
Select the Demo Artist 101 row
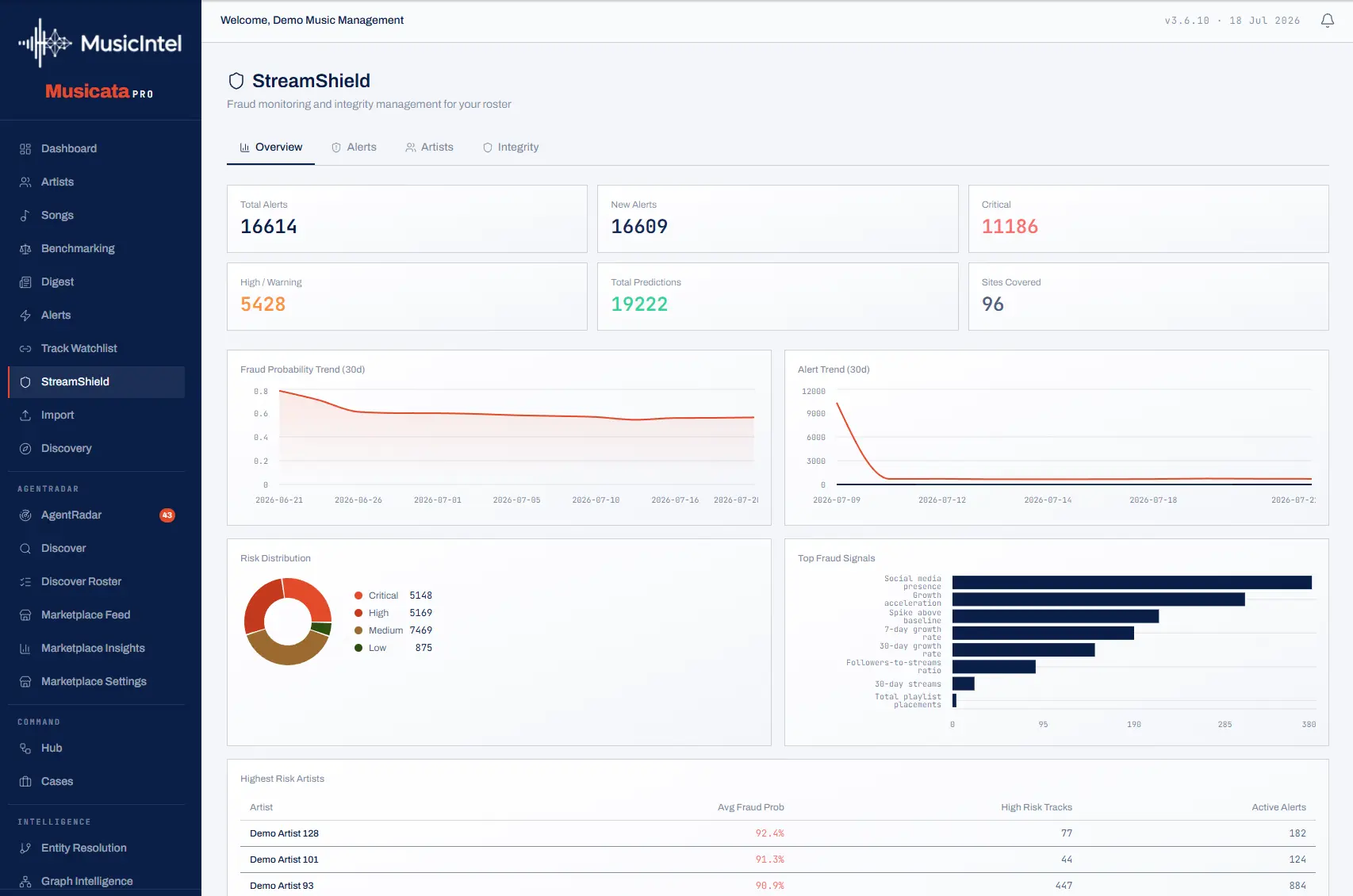pyautogui.click(x=778, y=860)
